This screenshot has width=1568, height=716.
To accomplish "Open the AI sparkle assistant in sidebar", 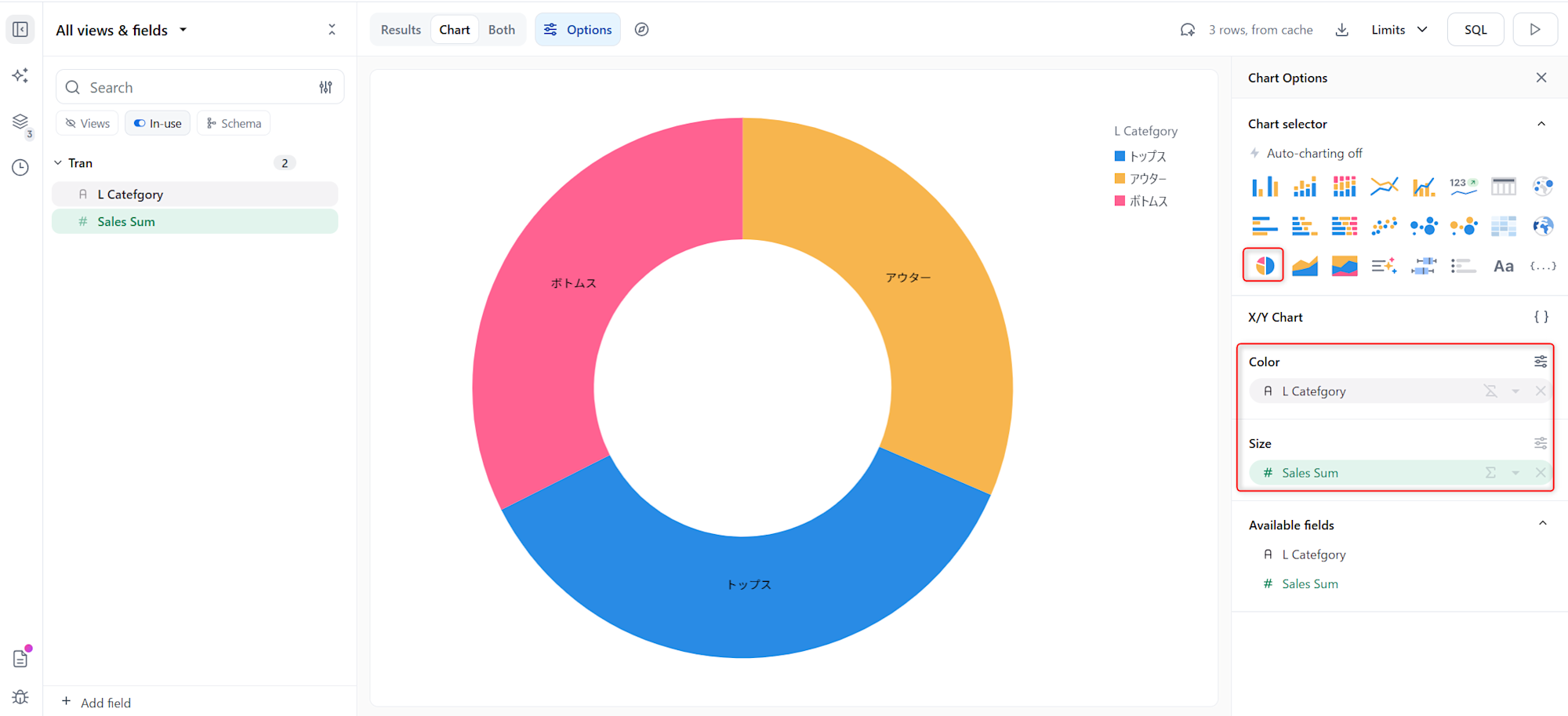I will 20,75.
